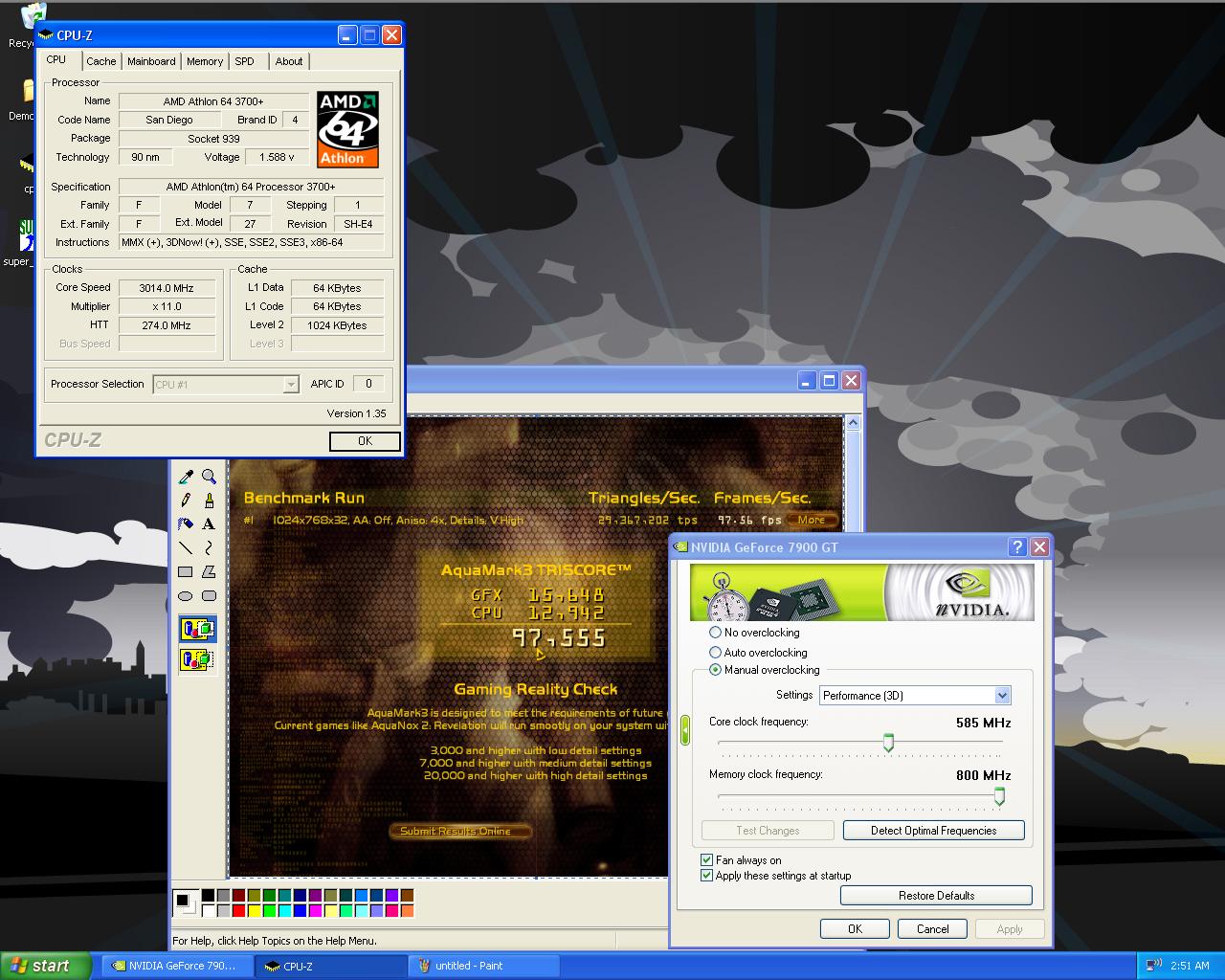The image size is (1225, 980).
Task: Click the memory clock frequency slider handle
Action: pyautogui.click(x=999, y=796)
